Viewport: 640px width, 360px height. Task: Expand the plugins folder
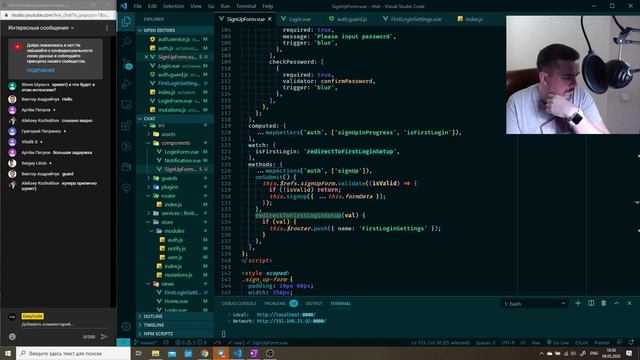169,187
